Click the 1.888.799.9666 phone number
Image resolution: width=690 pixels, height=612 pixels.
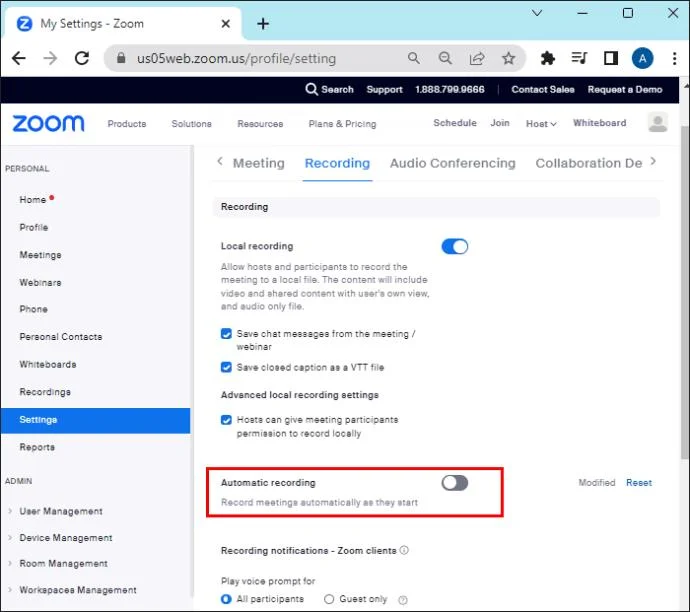450,89
